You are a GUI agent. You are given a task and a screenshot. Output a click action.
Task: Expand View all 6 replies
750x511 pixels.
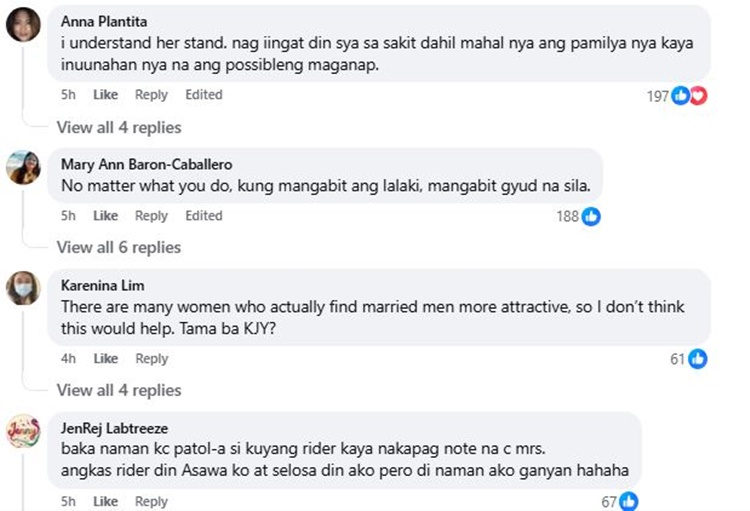click(119, 247)
